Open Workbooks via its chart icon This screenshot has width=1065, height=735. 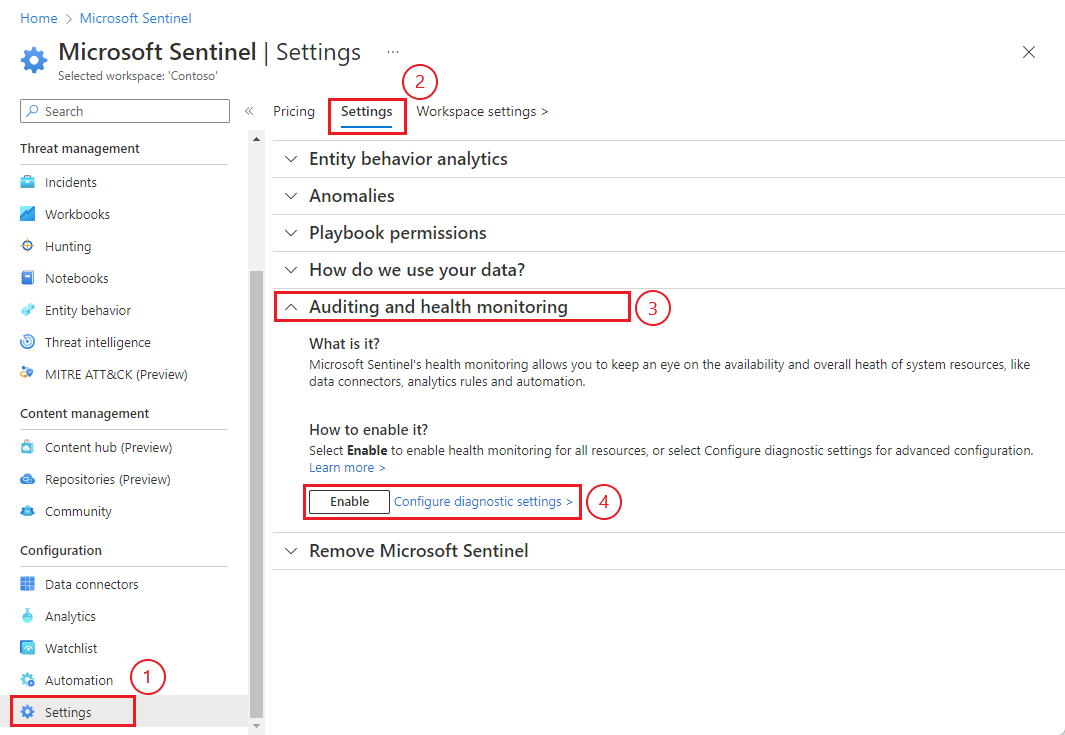click(x=28, y=214)
